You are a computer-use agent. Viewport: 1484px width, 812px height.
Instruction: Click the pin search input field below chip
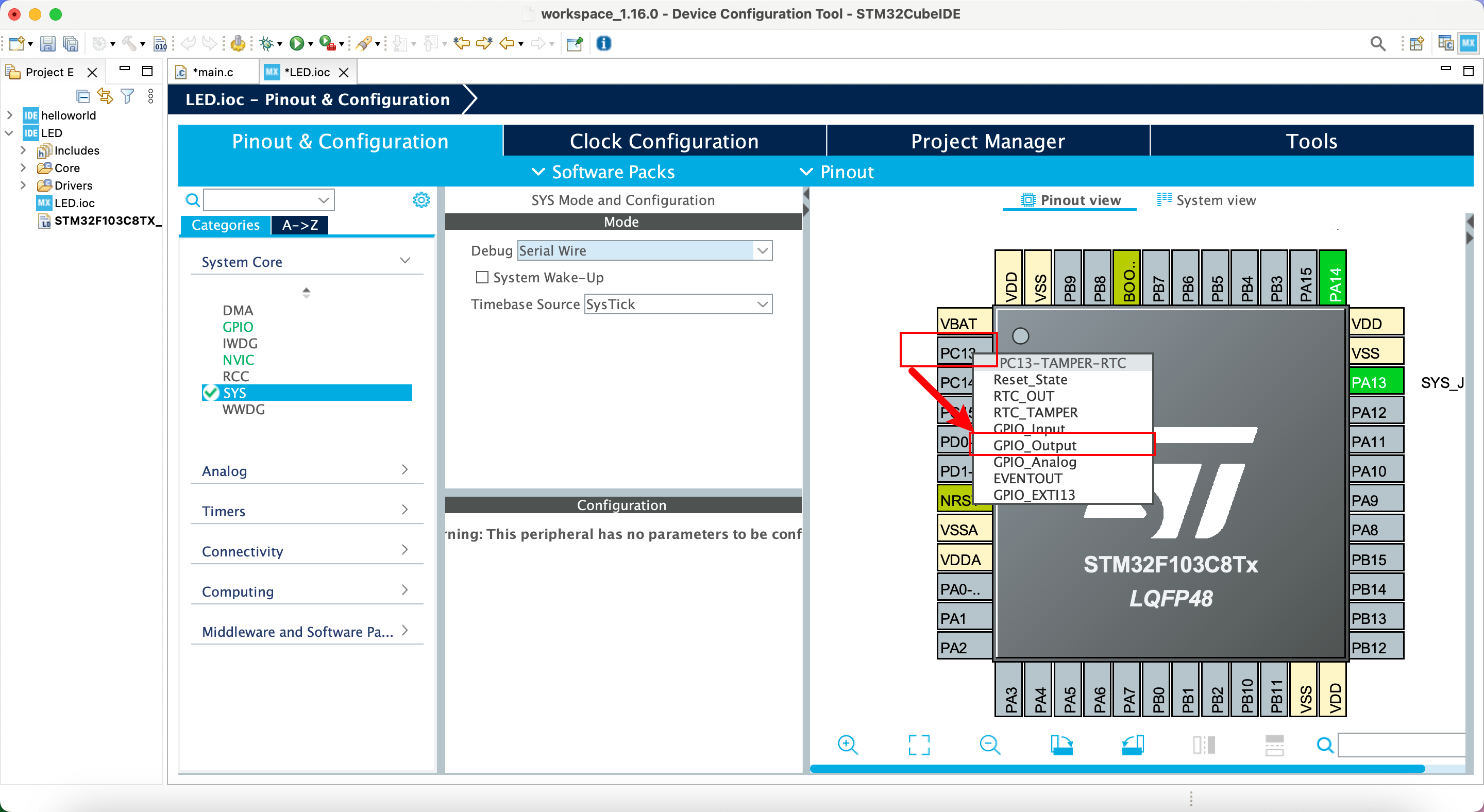pos(1402,745)
